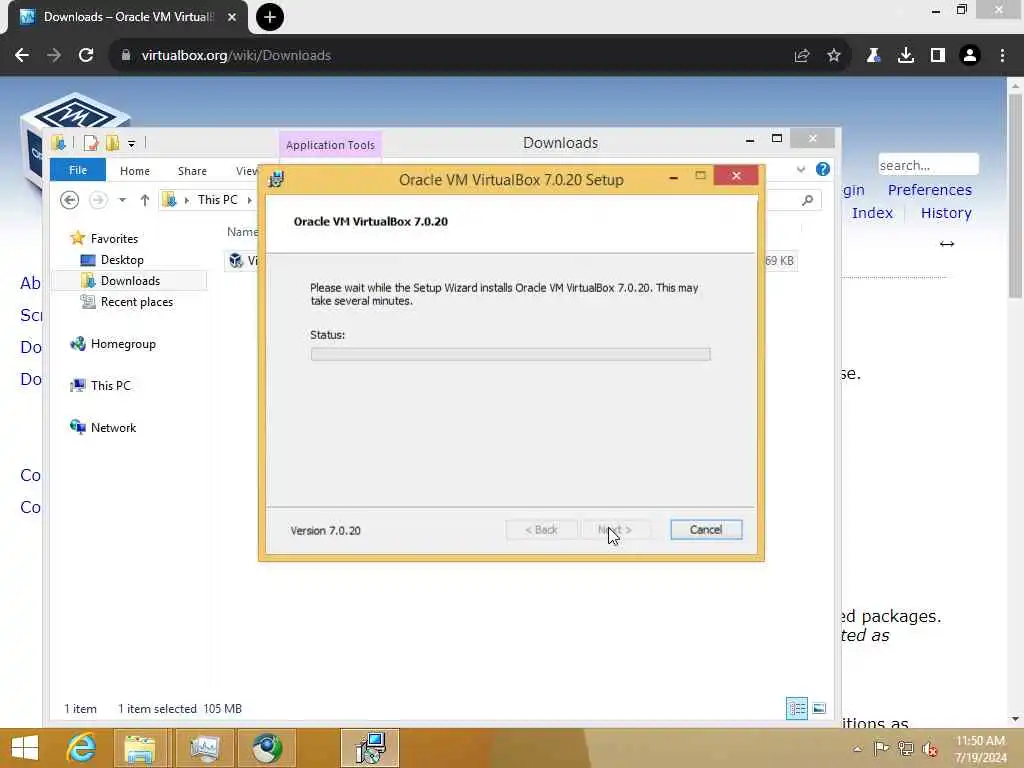Close the Downloads Chrome tab
Screen dimensions: 1024x768
[232, 17]
